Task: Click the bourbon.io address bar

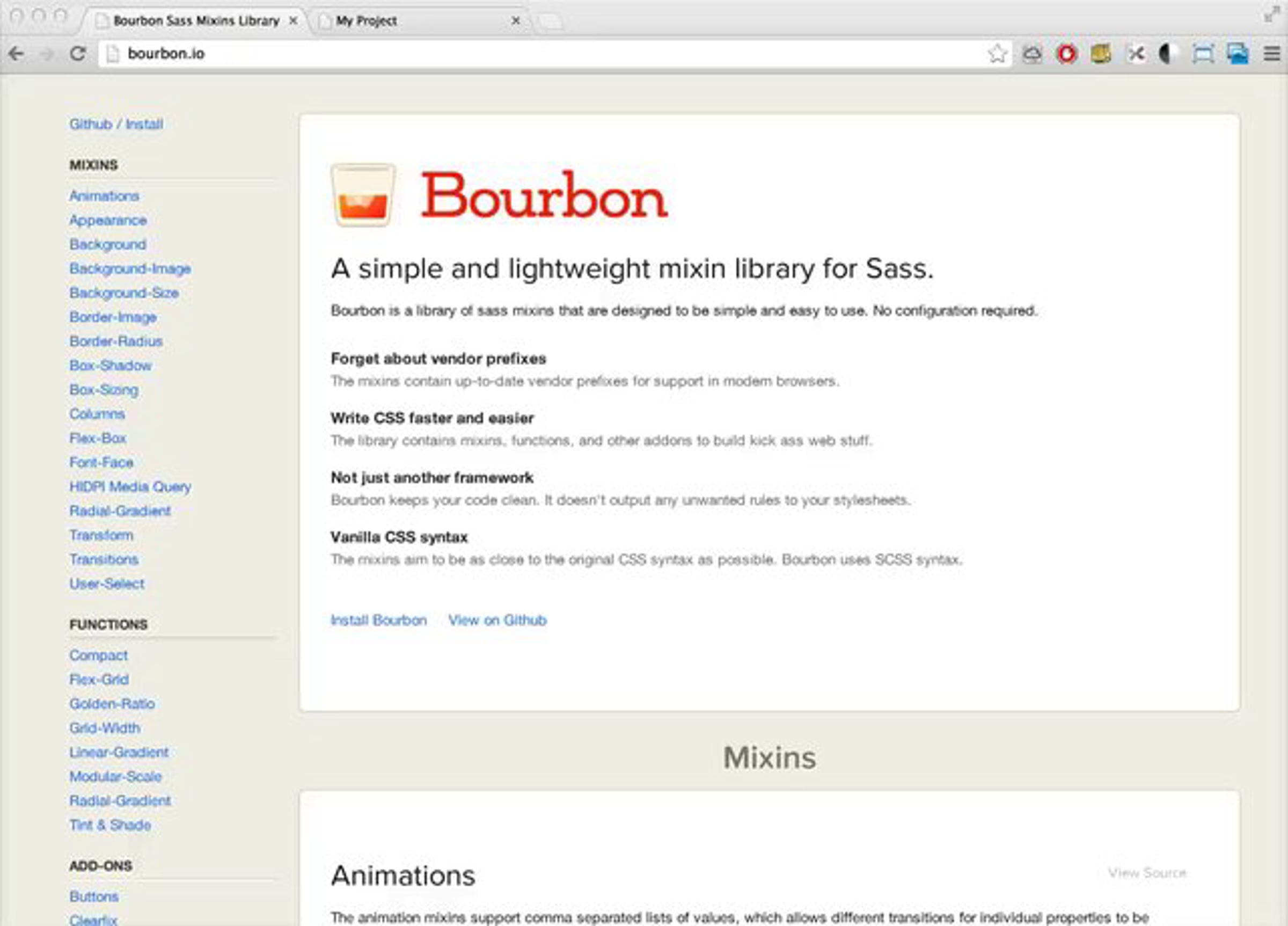Action: point(554,54)
